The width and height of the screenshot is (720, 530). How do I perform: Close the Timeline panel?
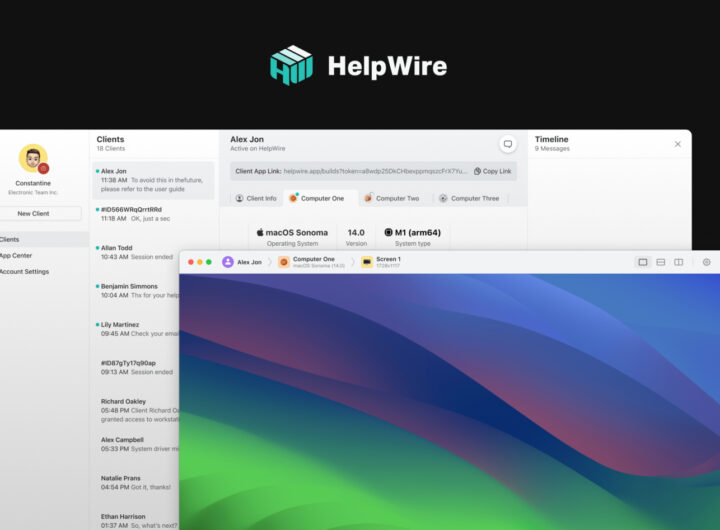(x=677, y=144)
